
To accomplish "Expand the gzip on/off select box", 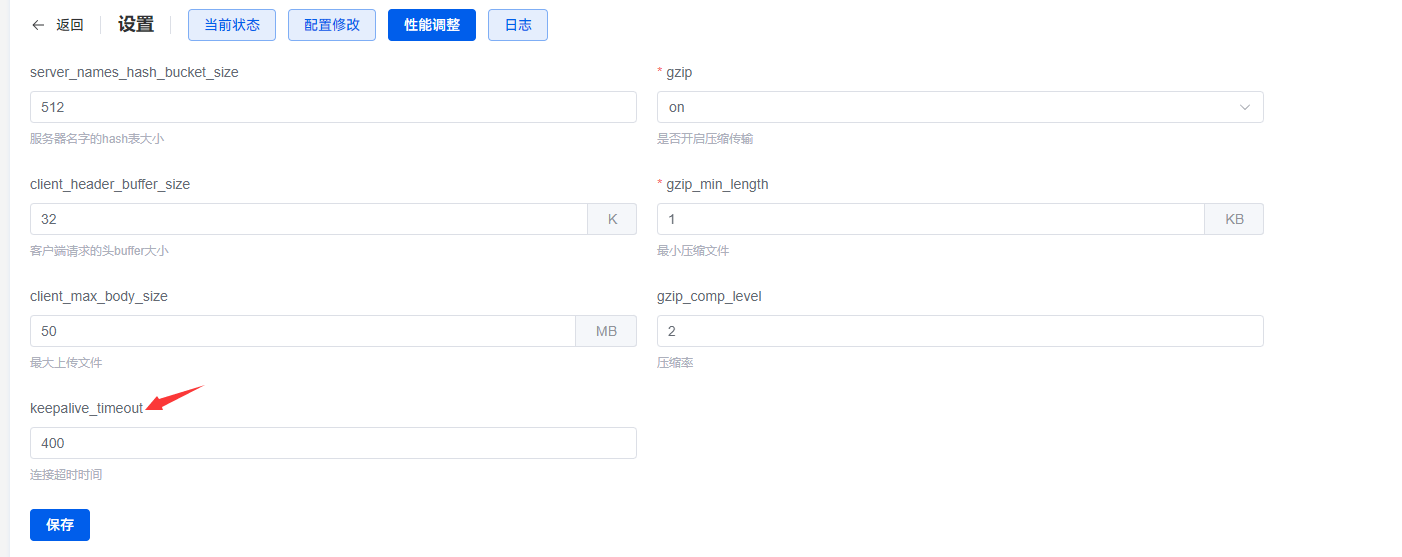I will 945,107.
